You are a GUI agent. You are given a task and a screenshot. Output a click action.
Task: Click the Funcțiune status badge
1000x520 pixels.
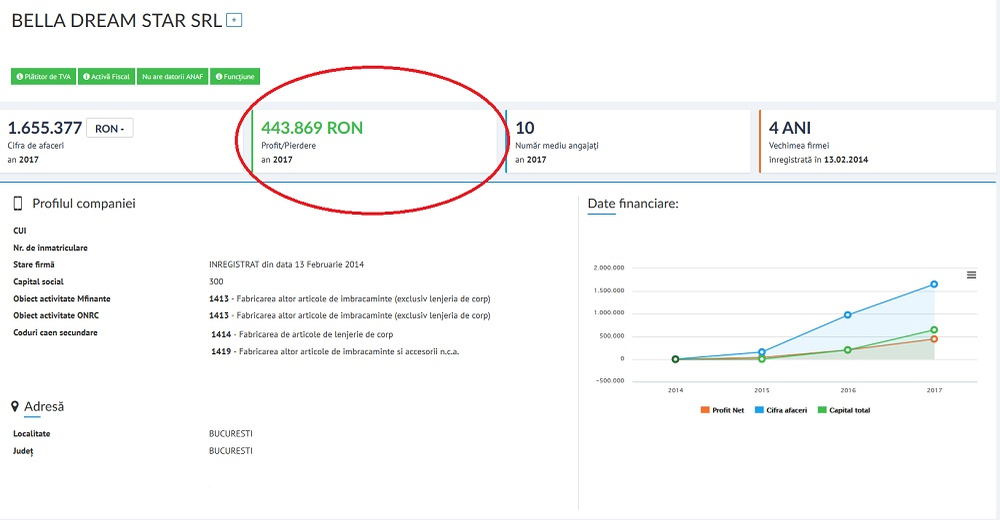pos(235,77)
